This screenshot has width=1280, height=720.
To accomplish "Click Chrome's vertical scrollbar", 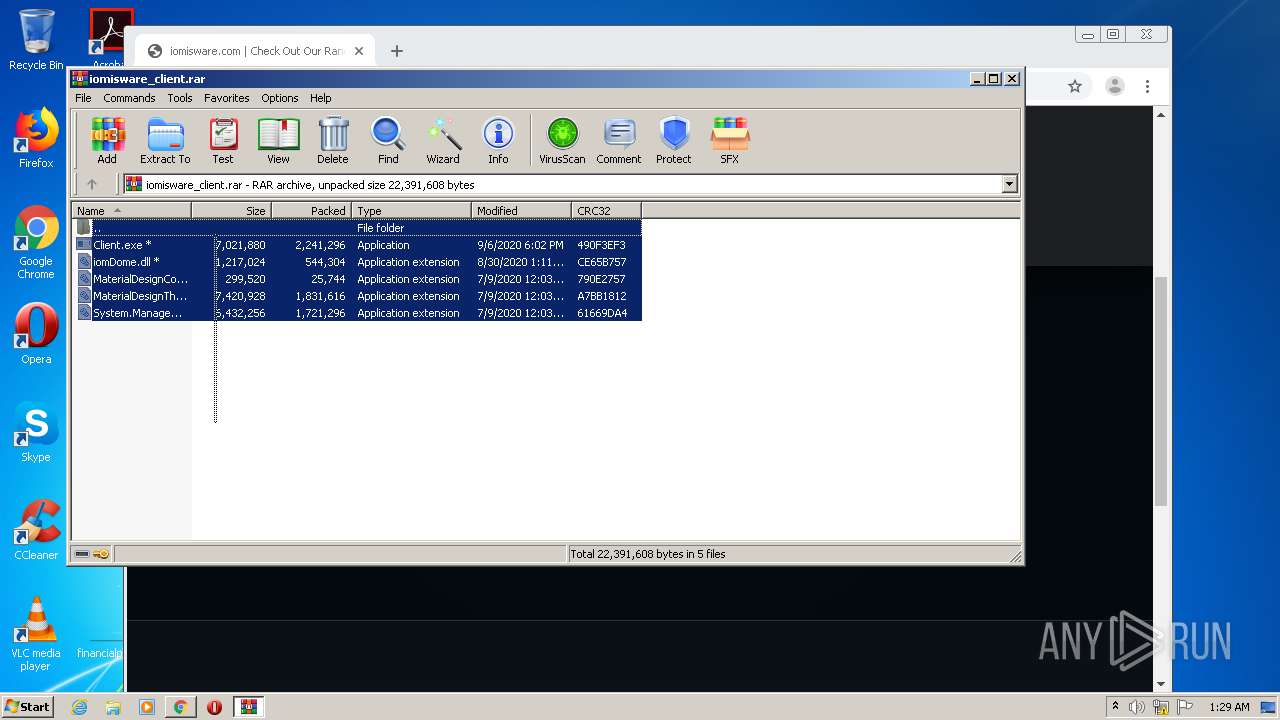I will coord(1161,390).
